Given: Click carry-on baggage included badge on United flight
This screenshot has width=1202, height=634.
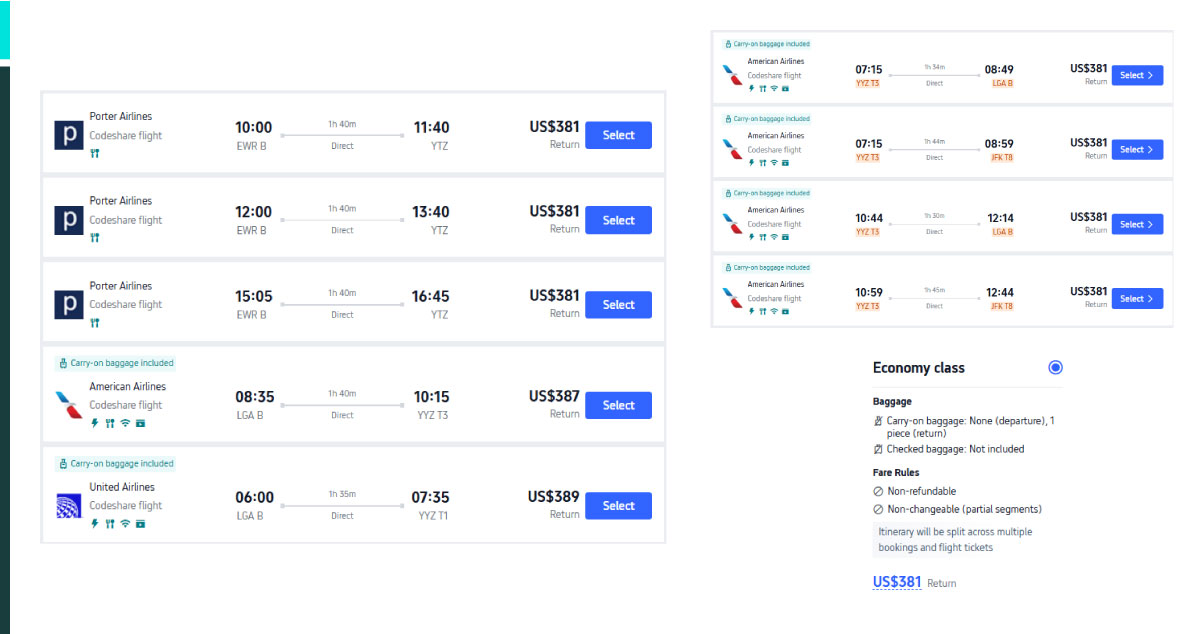Looking at the screenshot, I should pos(116,464).
